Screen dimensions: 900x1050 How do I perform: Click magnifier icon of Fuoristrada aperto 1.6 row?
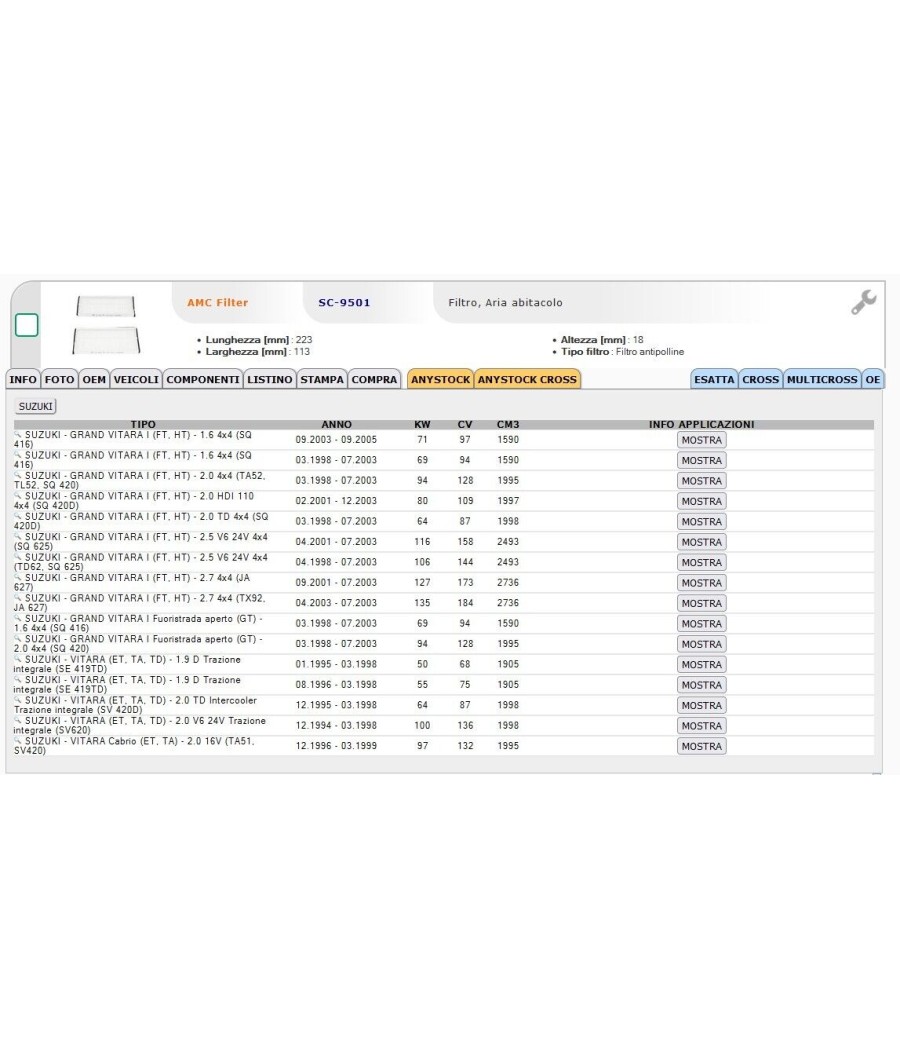pyautogui.click(x=18, y=619)
